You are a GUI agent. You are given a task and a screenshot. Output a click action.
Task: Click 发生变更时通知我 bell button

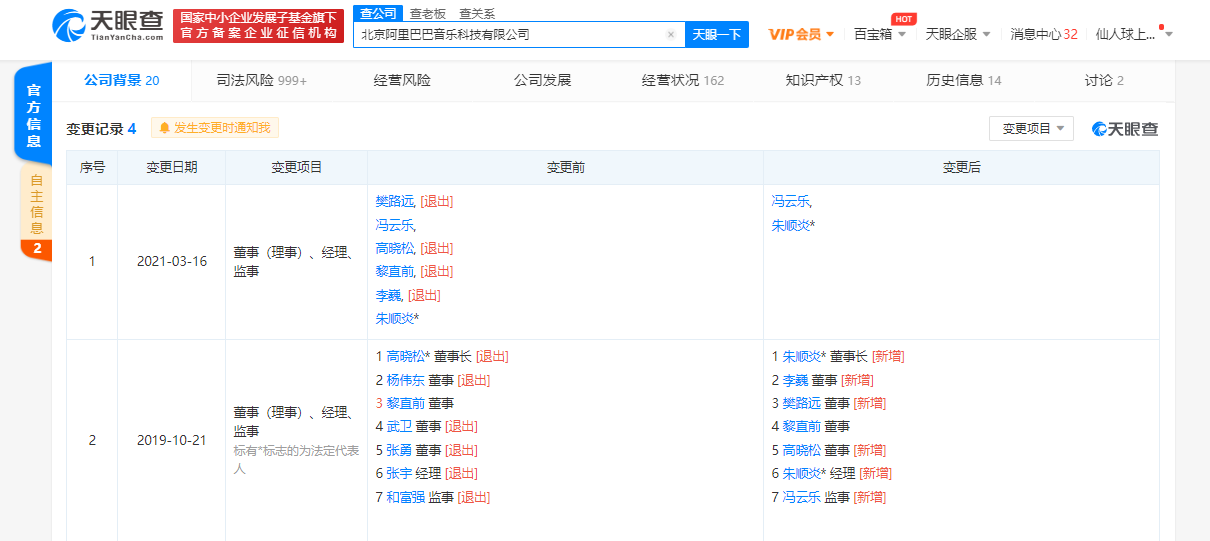tap(215, 128)
